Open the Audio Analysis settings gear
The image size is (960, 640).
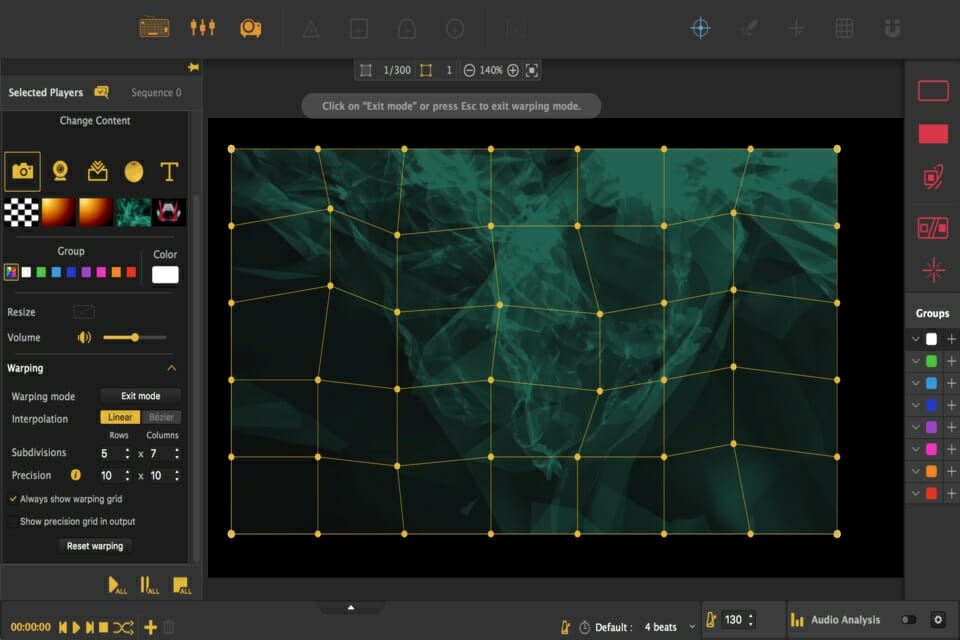pos(937,619)
